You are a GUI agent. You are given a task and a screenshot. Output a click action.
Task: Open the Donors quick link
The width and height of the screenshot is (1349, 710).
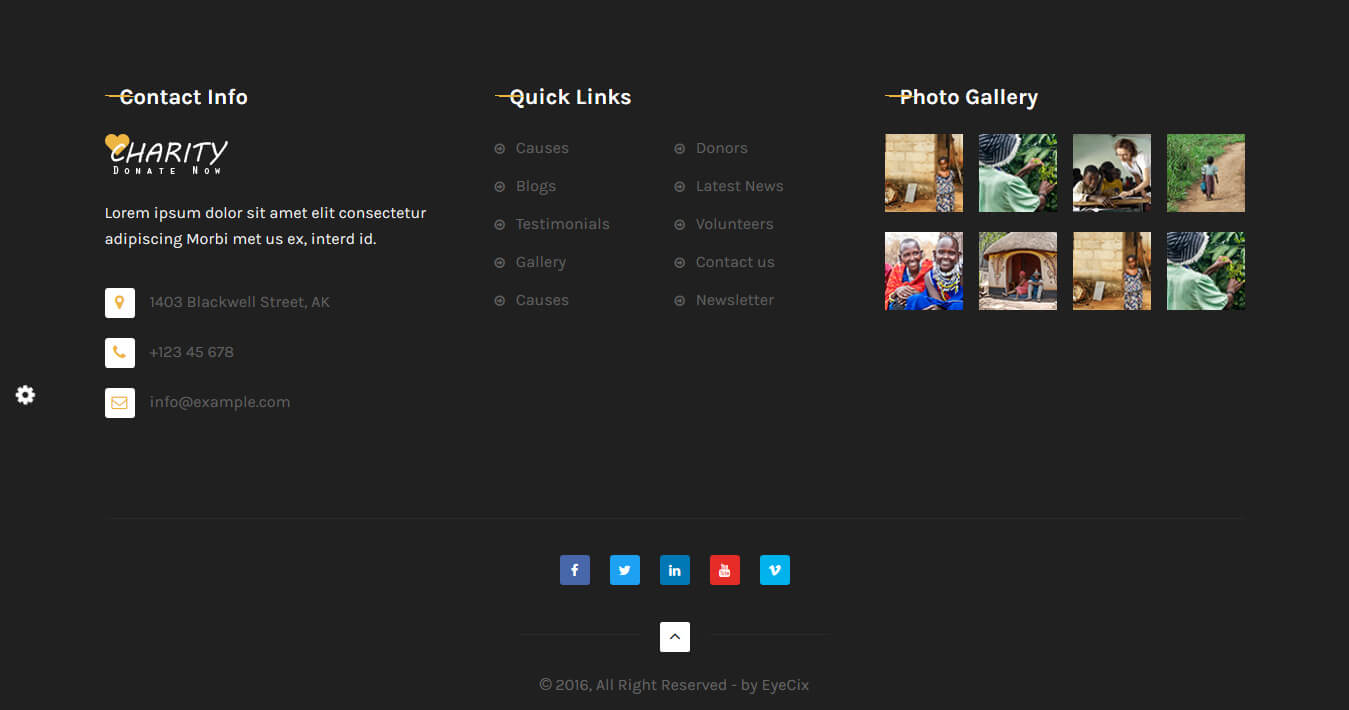point(721,148)
